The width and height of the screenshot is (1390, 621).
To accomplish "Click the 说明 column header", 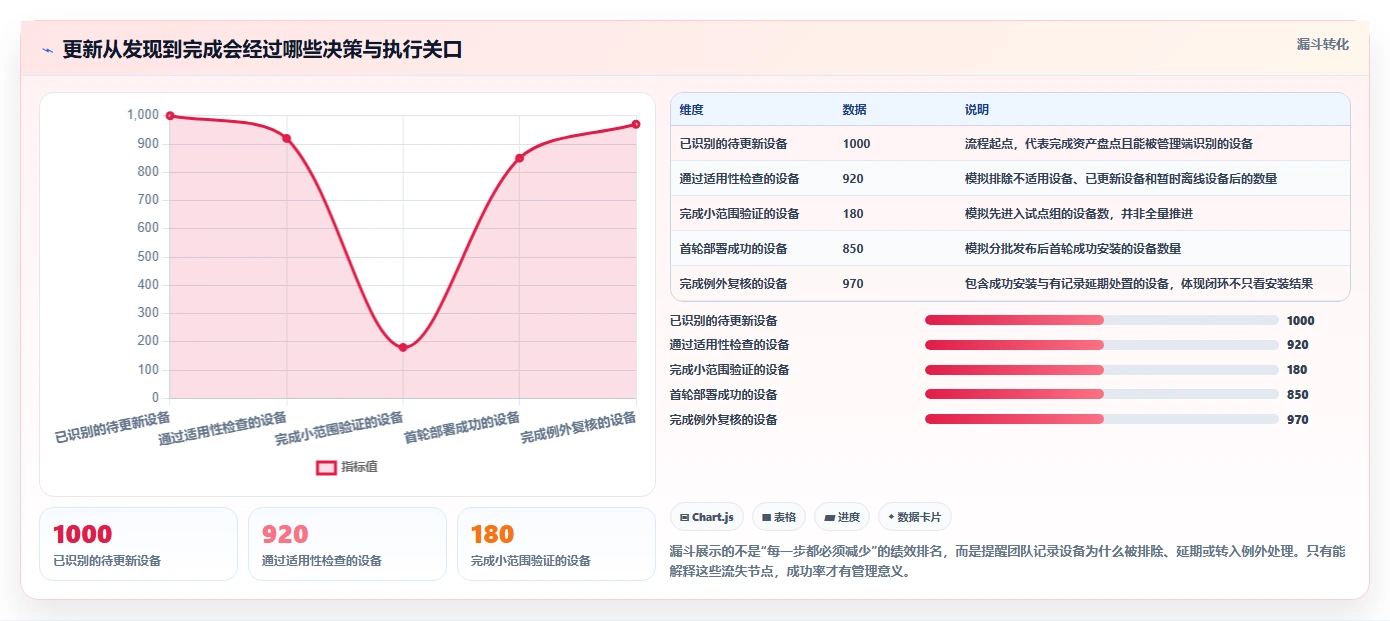I will point(976,110).
